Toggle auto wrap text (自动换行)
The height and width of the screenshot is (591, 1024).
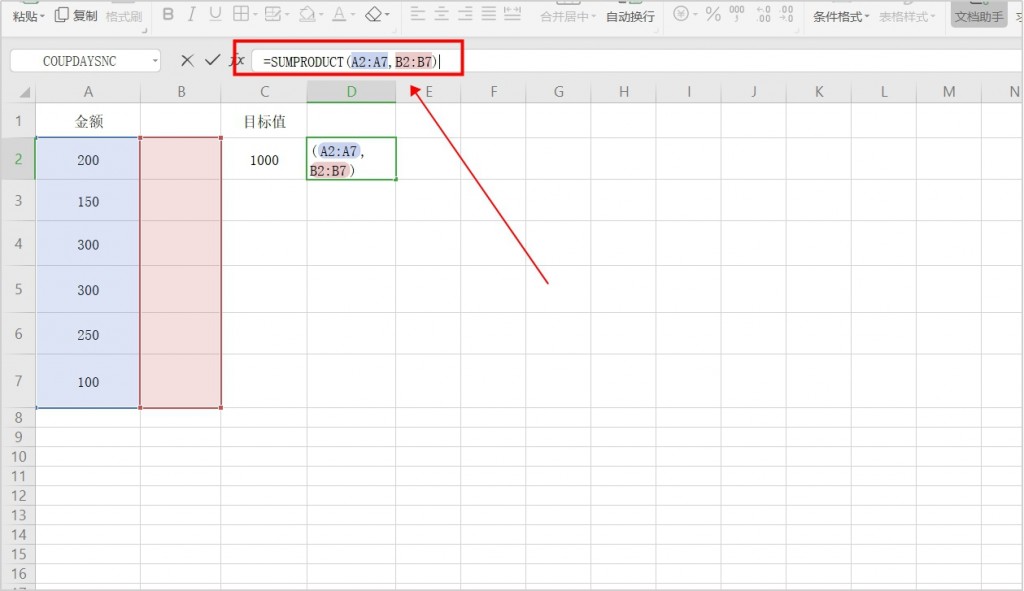[630, 16]
